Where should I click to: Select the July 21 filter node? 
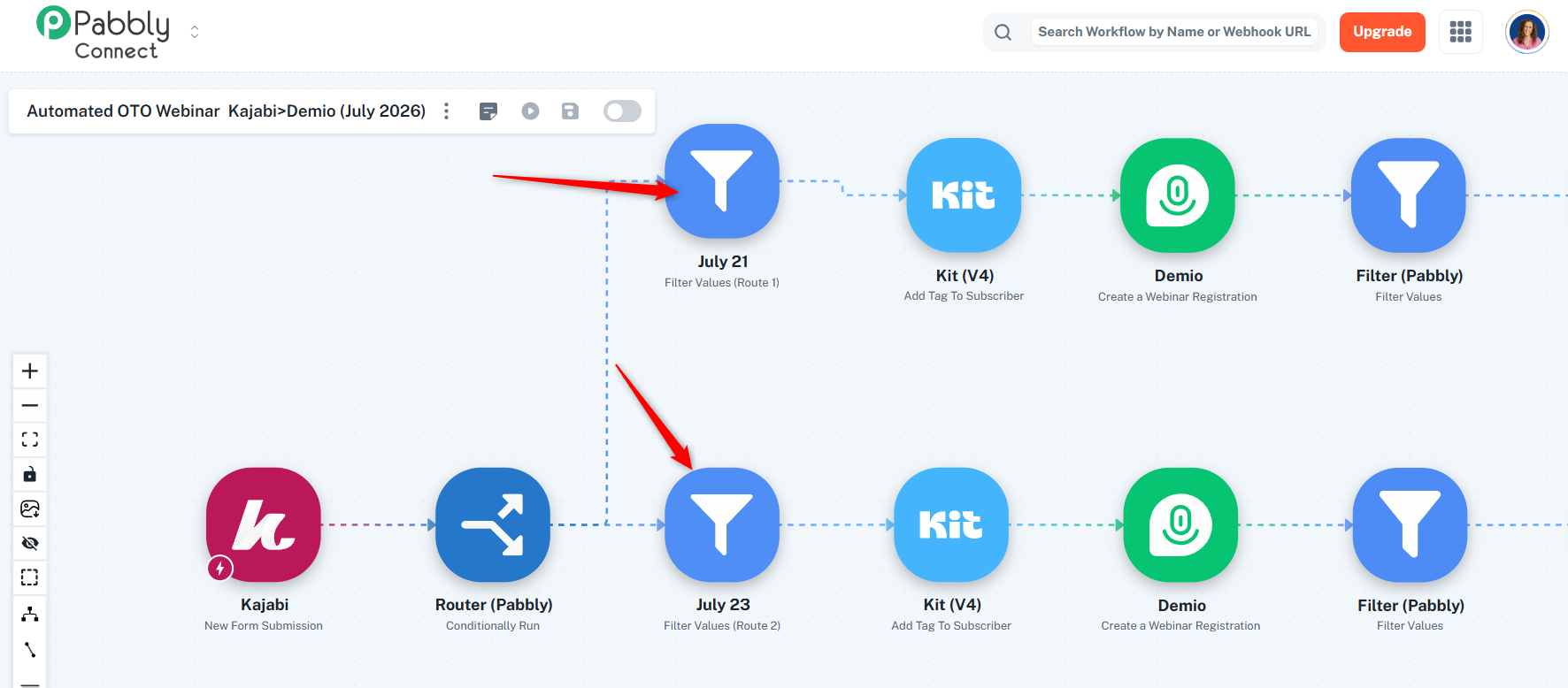point(722,181)
